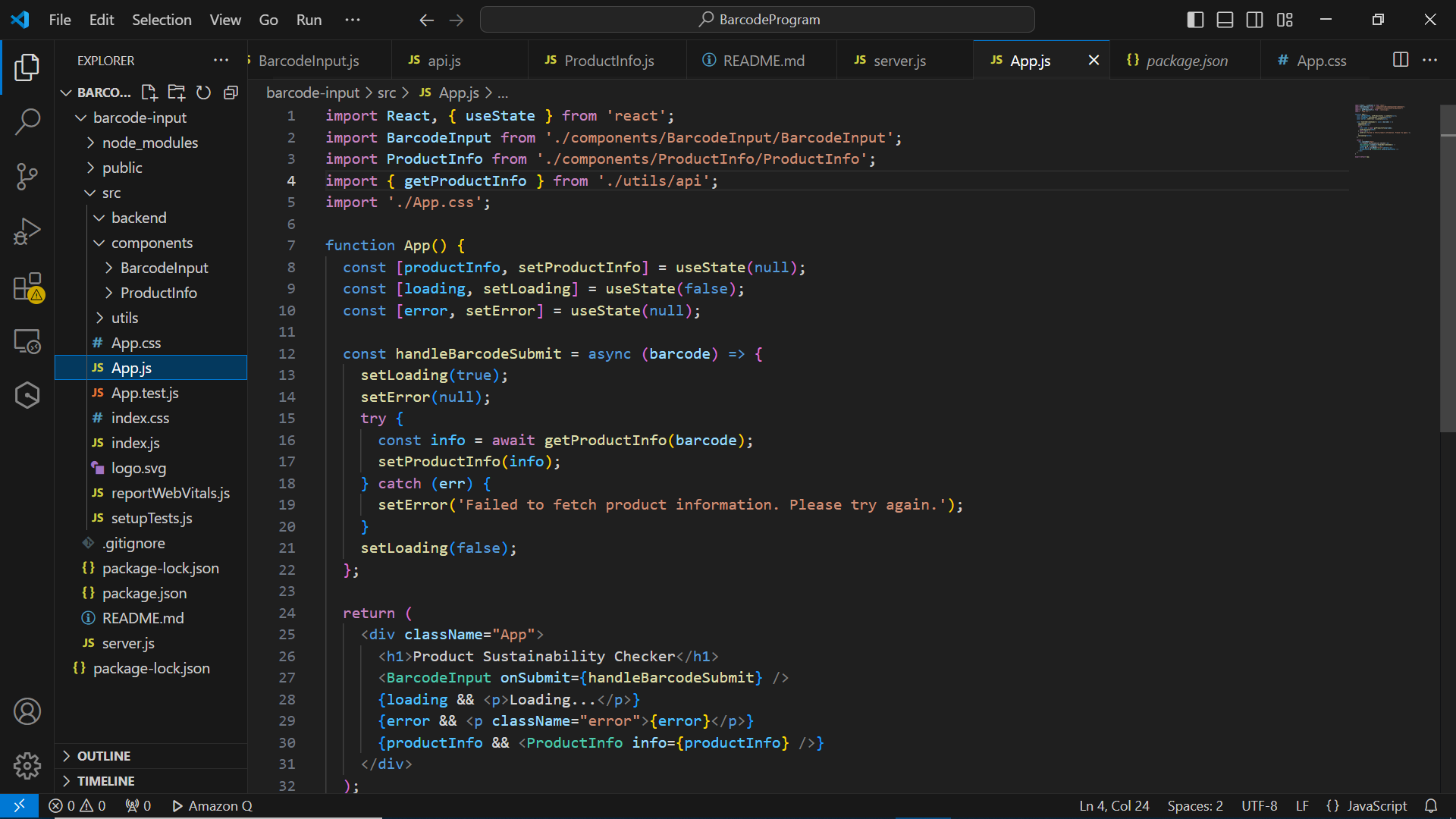Expand the node_modules folder
This screenshot has width=1456, height=819.
(x=149, y=143)
